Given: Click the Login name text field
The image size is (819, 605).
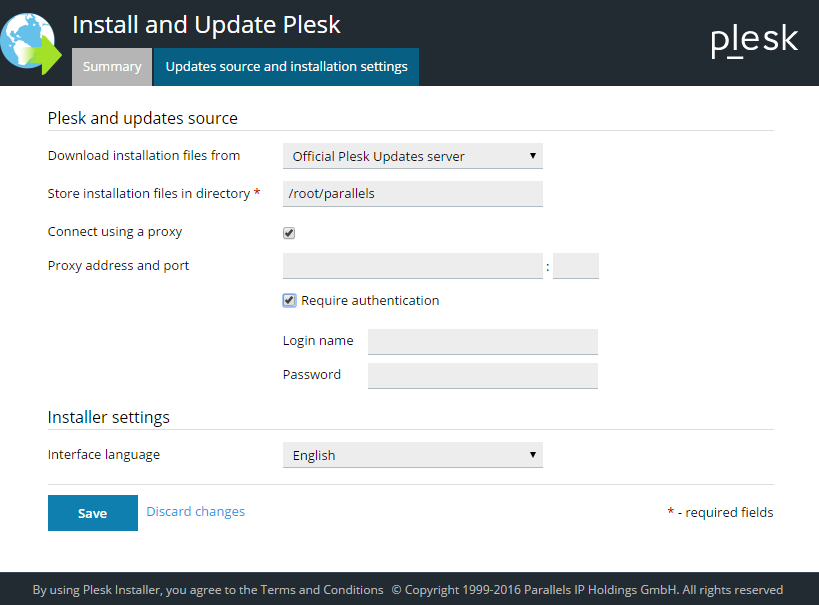Looking at the screenshot, I should 482,342.
